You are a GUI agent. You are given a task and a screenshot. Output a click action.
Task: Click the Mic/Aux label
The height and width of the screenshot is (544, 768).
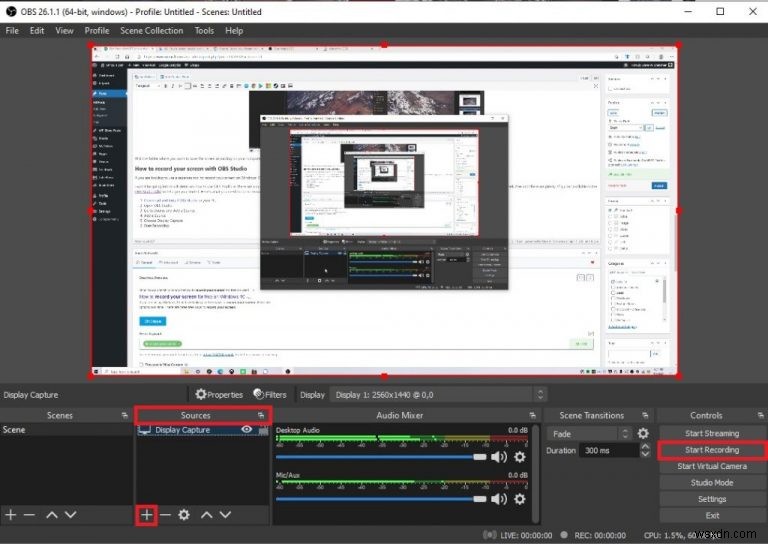click(x=288, y=475)
